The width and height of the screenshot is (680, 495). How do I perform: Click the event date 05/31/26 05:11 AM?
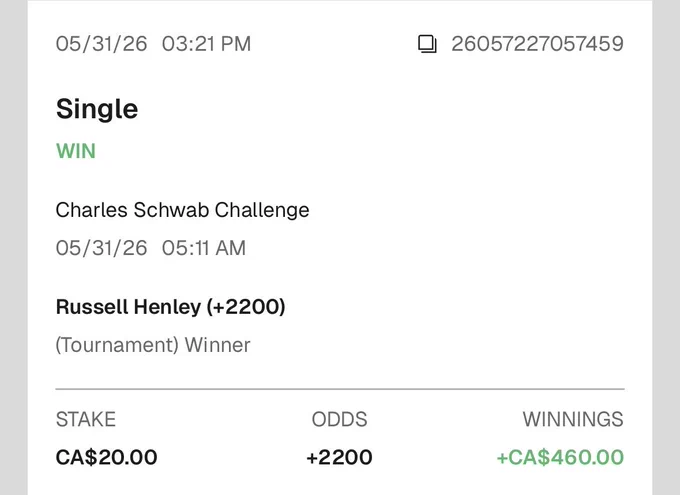tap(151, 248)
